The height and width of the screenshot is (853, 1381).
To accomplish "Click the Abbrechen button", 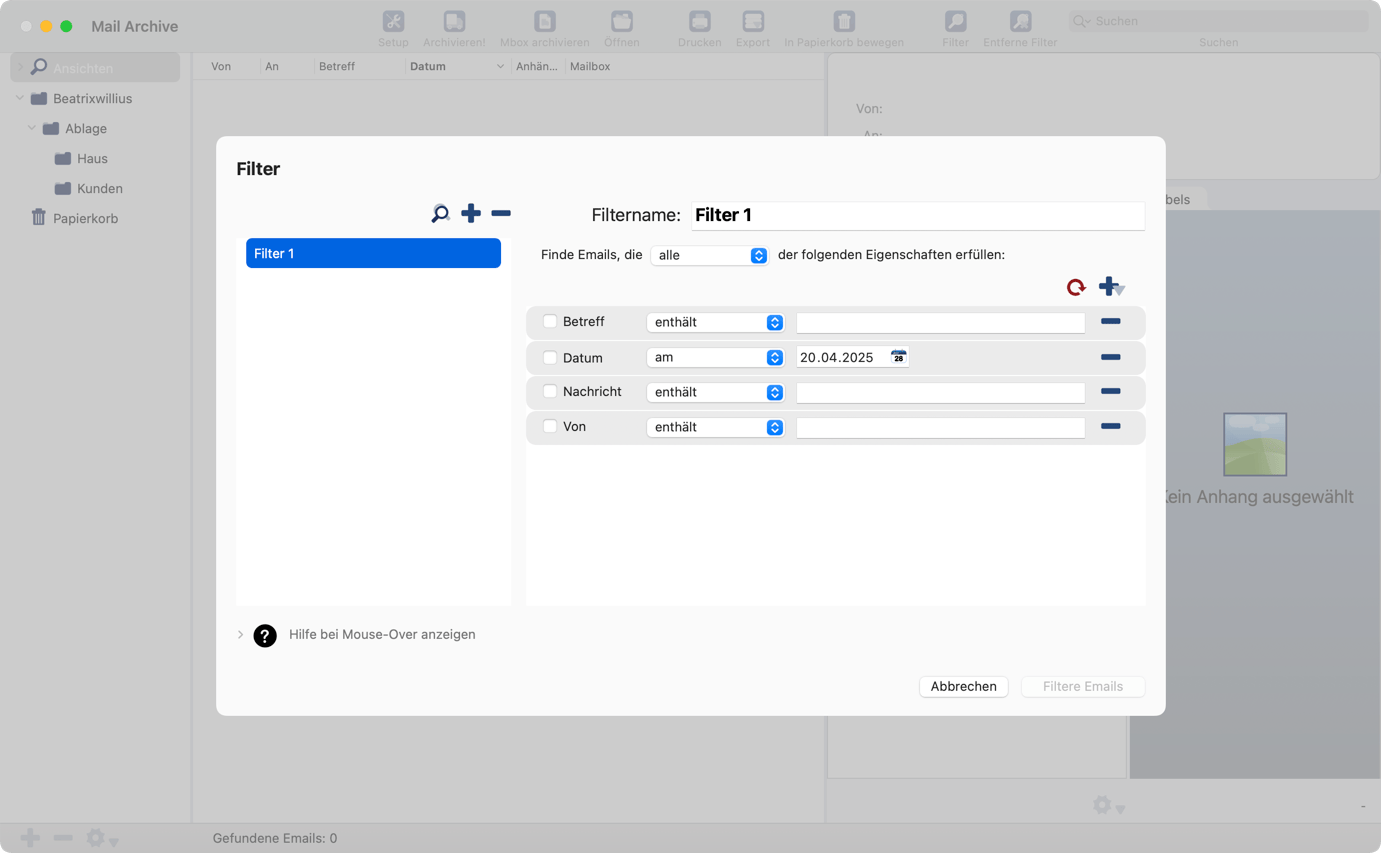I will [963, 687].
